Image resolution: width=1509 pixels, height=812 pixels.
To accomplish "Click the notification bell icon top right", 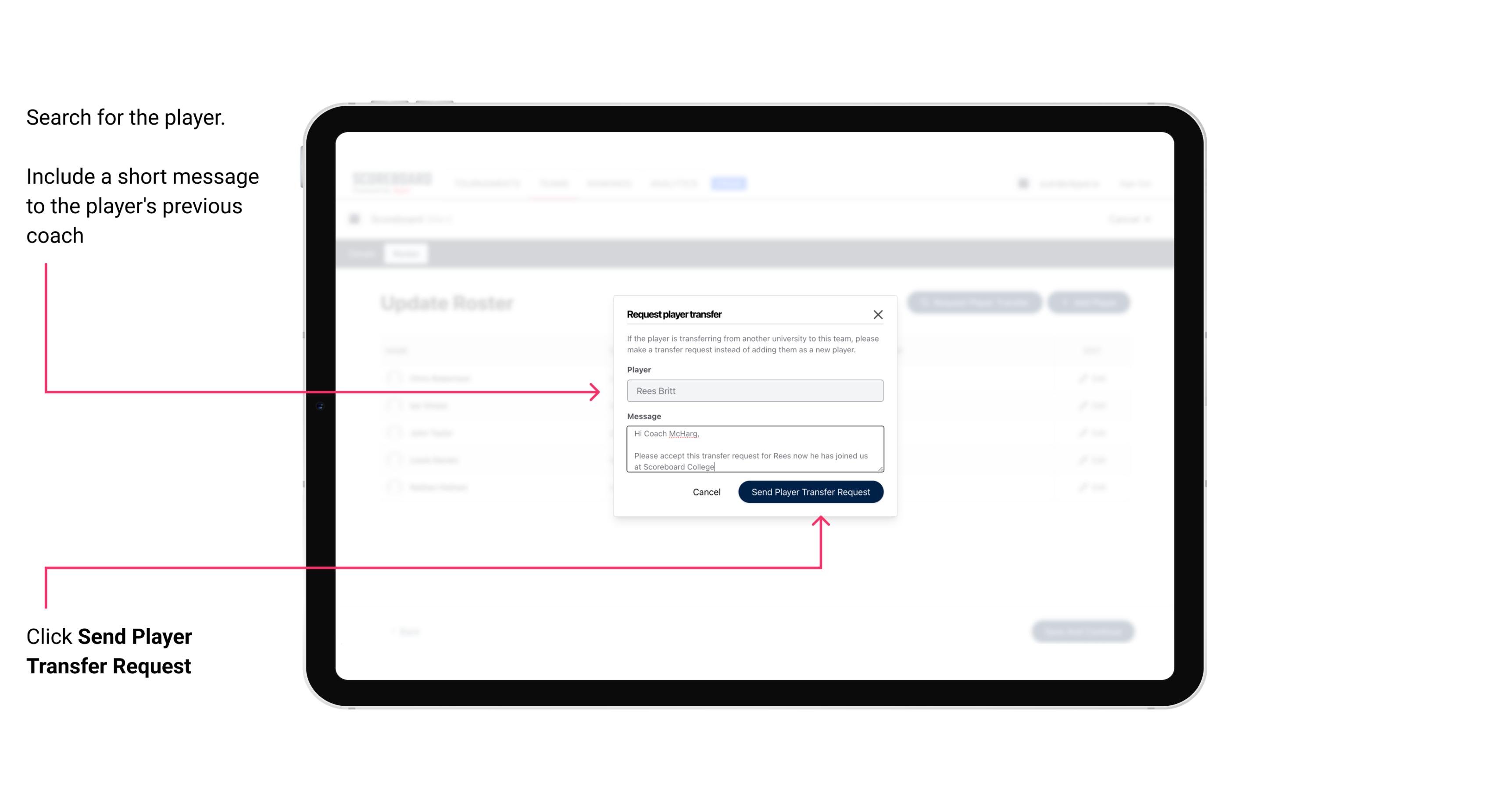I will pyautogui.click(x=1022, y=183).
